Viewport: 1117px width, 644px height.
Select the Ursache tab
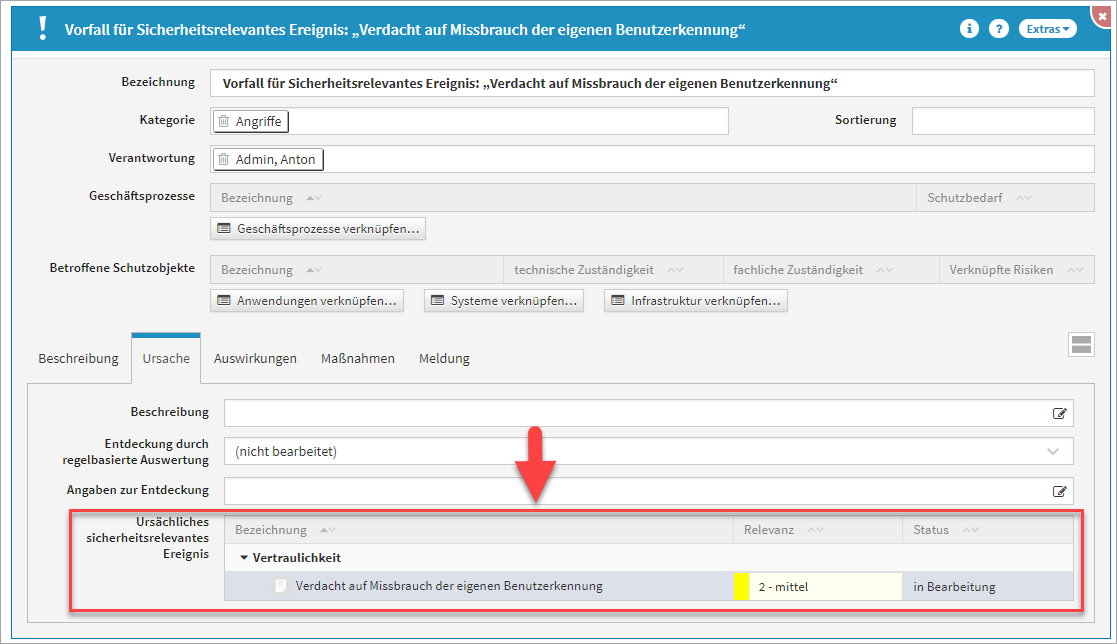point(166,358)
